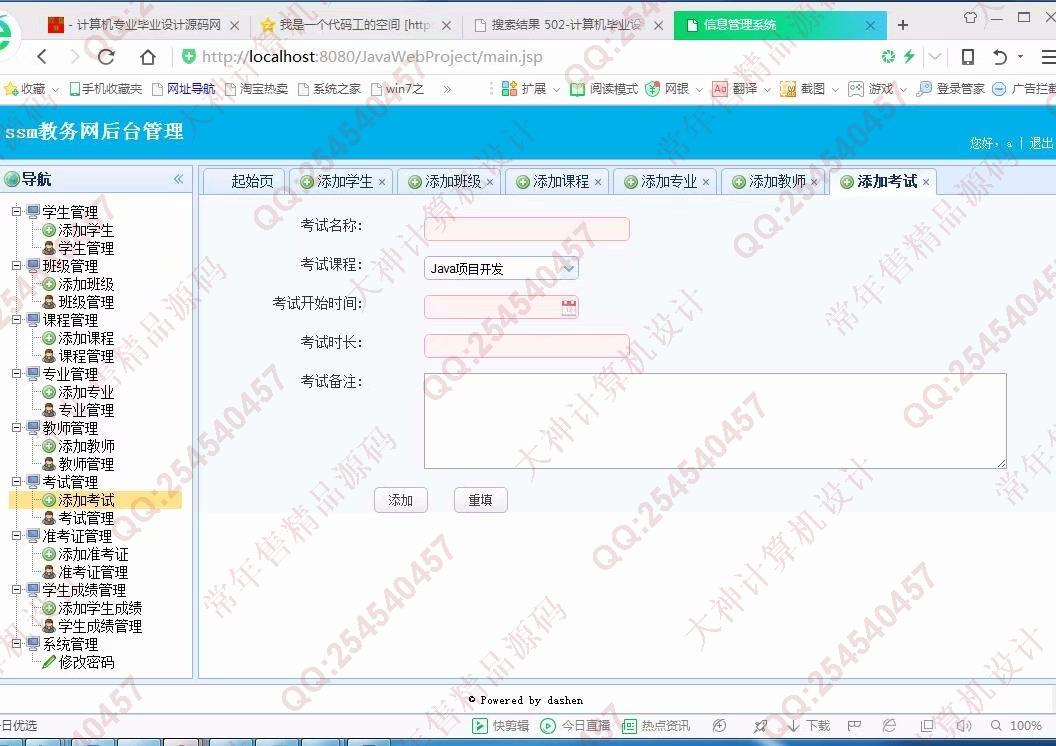Close the 添加学生 tab
Viewport: 1056px width, 746px height.
point(382,182)
